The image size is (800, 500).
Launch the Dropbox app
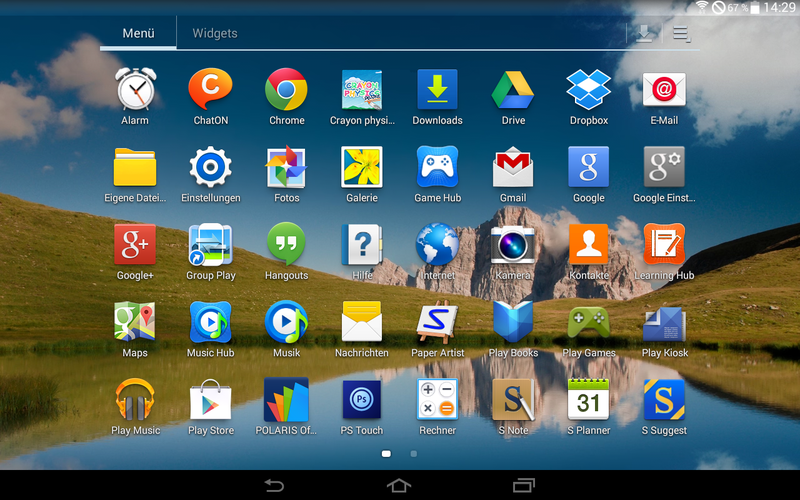(x=588, y=90)
